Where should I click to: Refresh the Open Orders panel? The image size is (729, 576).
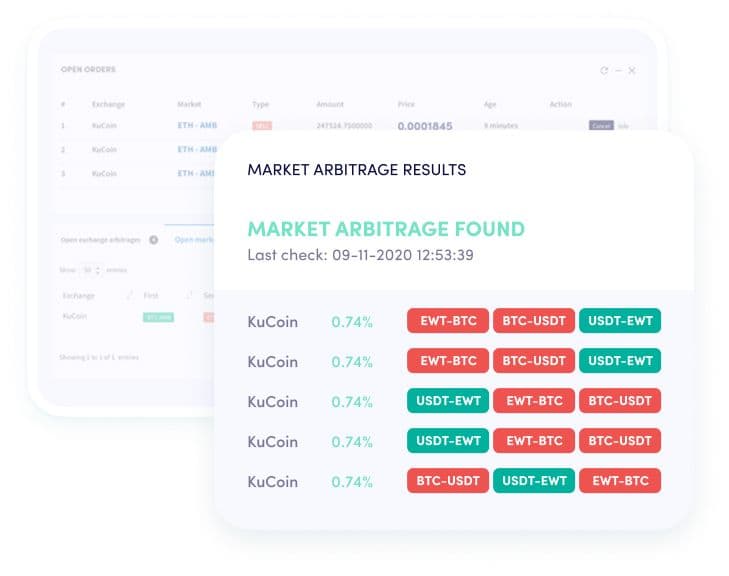pyautogui.click(x=604, y=71)
